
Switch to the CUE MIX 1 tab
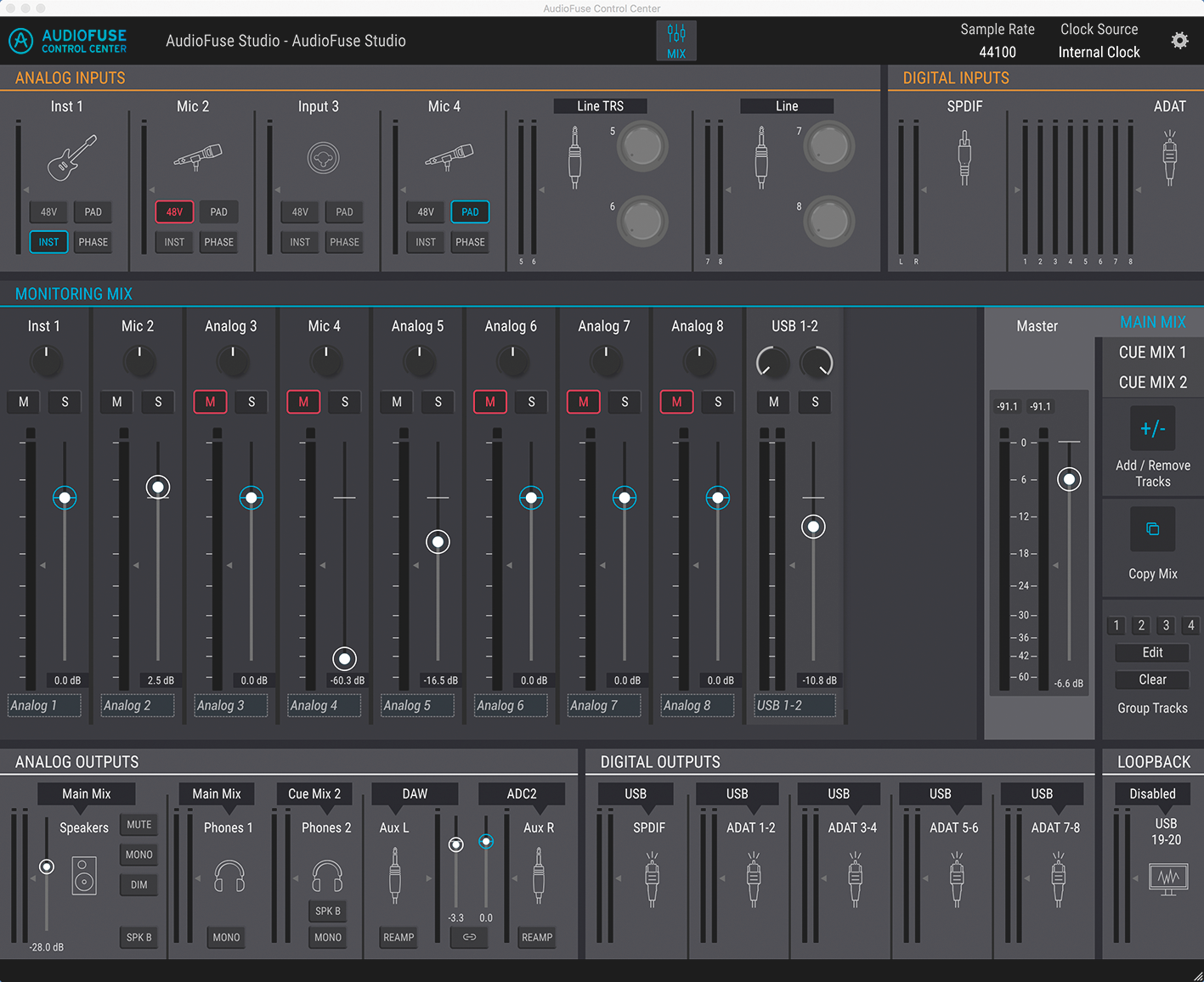[x=1152, y=352]
